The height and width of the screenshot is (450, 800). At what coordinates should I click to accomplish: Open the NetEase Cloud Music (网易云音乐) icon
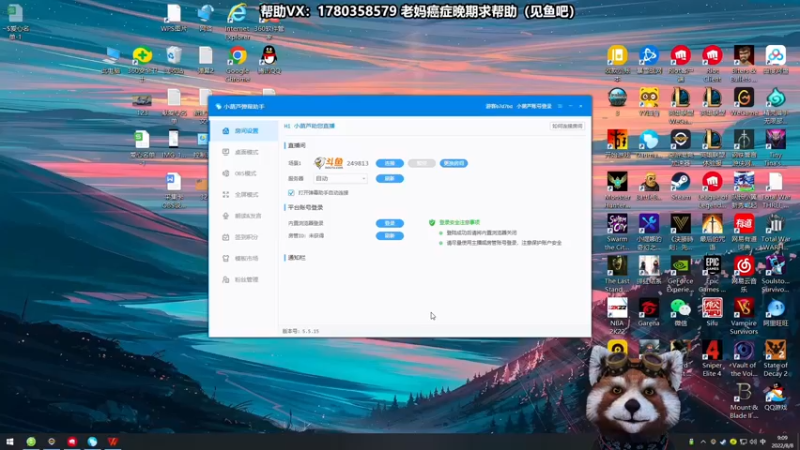[x=743, y=274]
